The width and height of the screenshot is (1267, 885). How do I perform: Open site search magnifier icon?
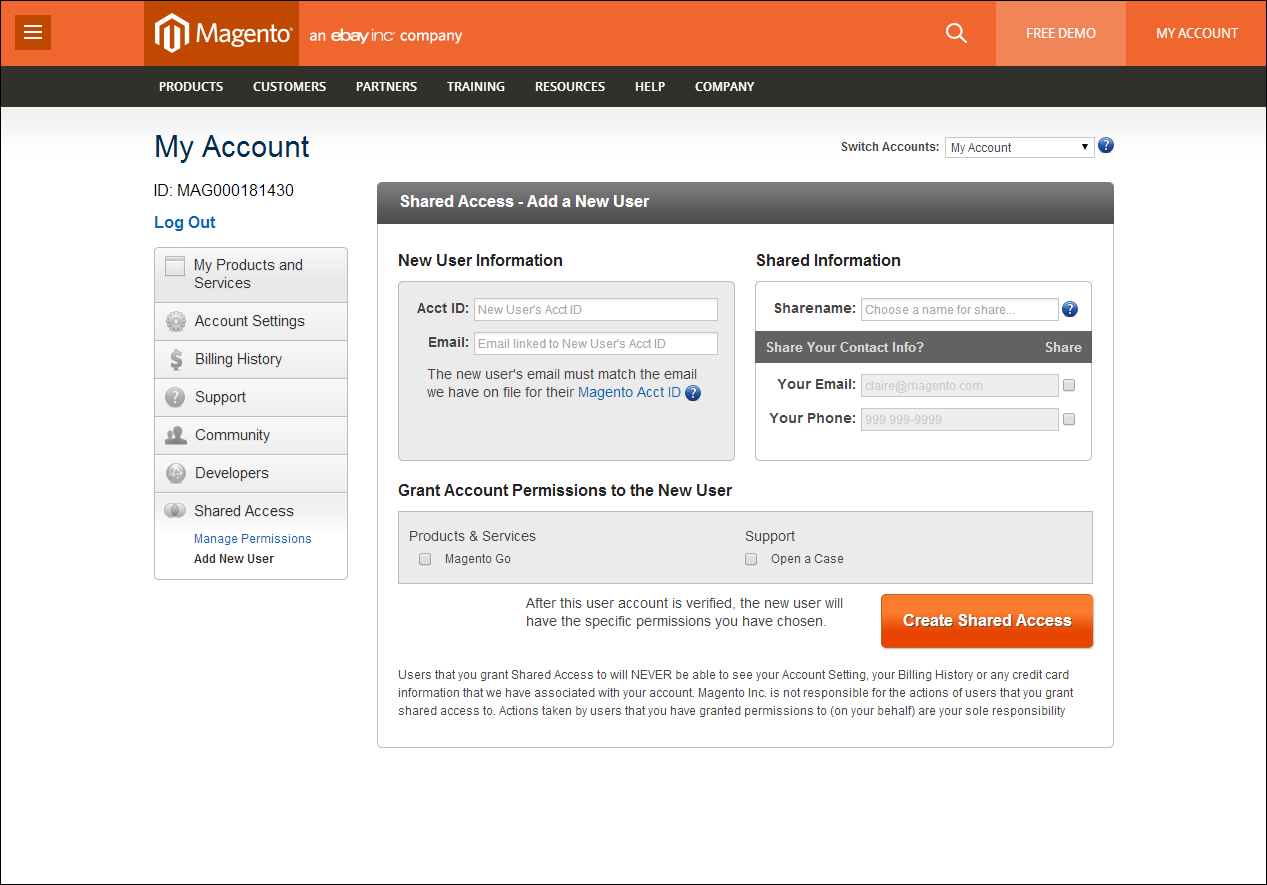point(956,33)
